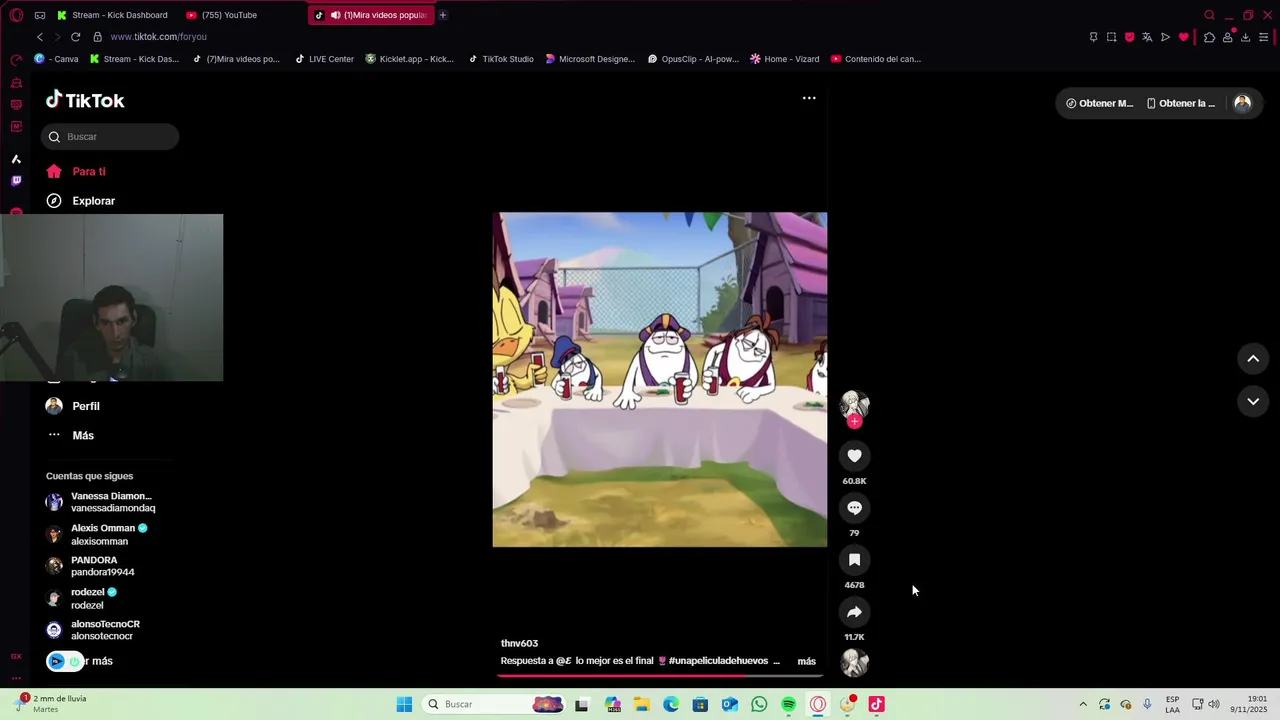Open the thnv603 creator username

click(x=519, y=644)
